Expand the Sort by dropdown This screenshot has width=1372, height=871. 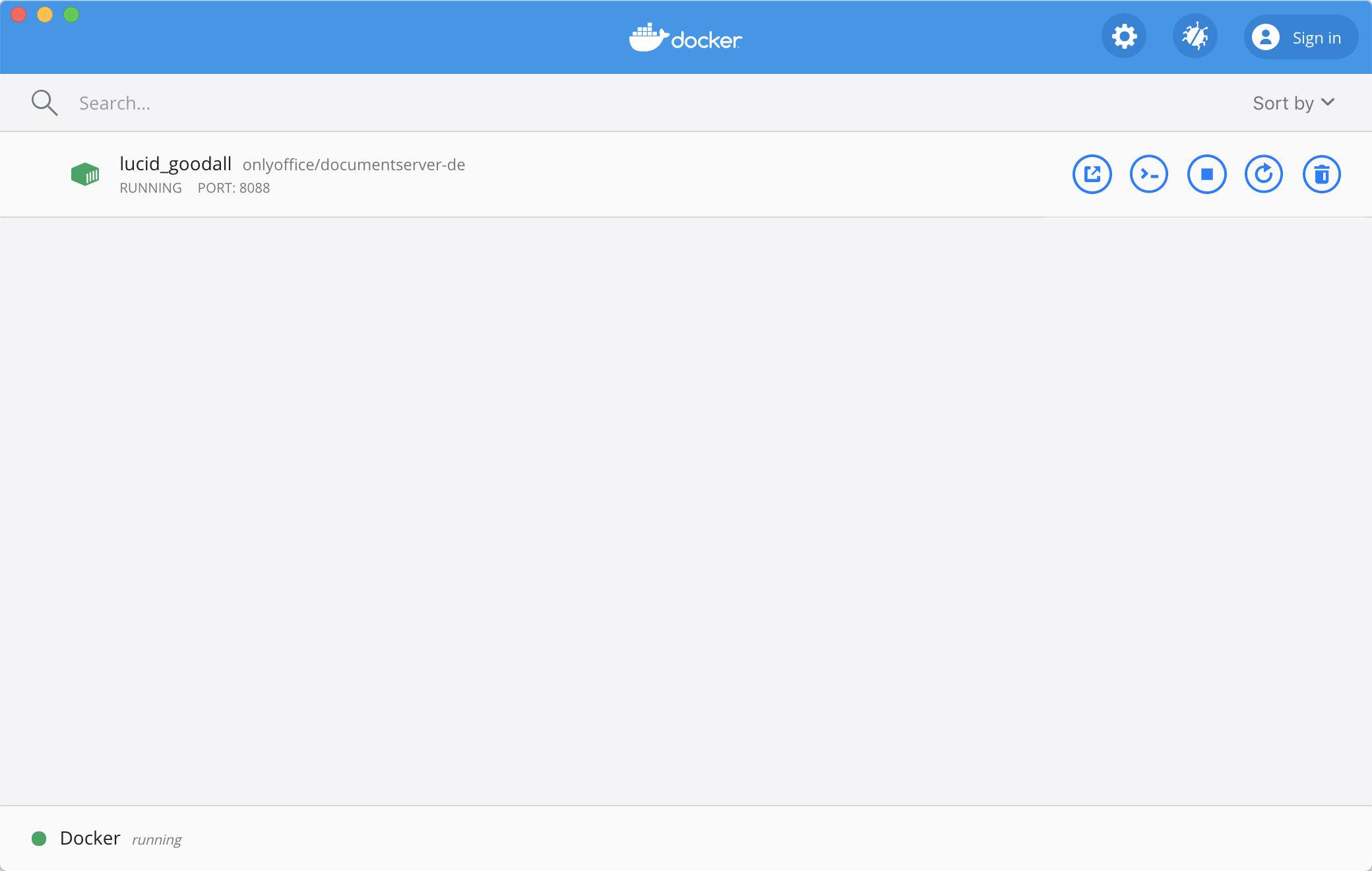(x=1293, y=103)
